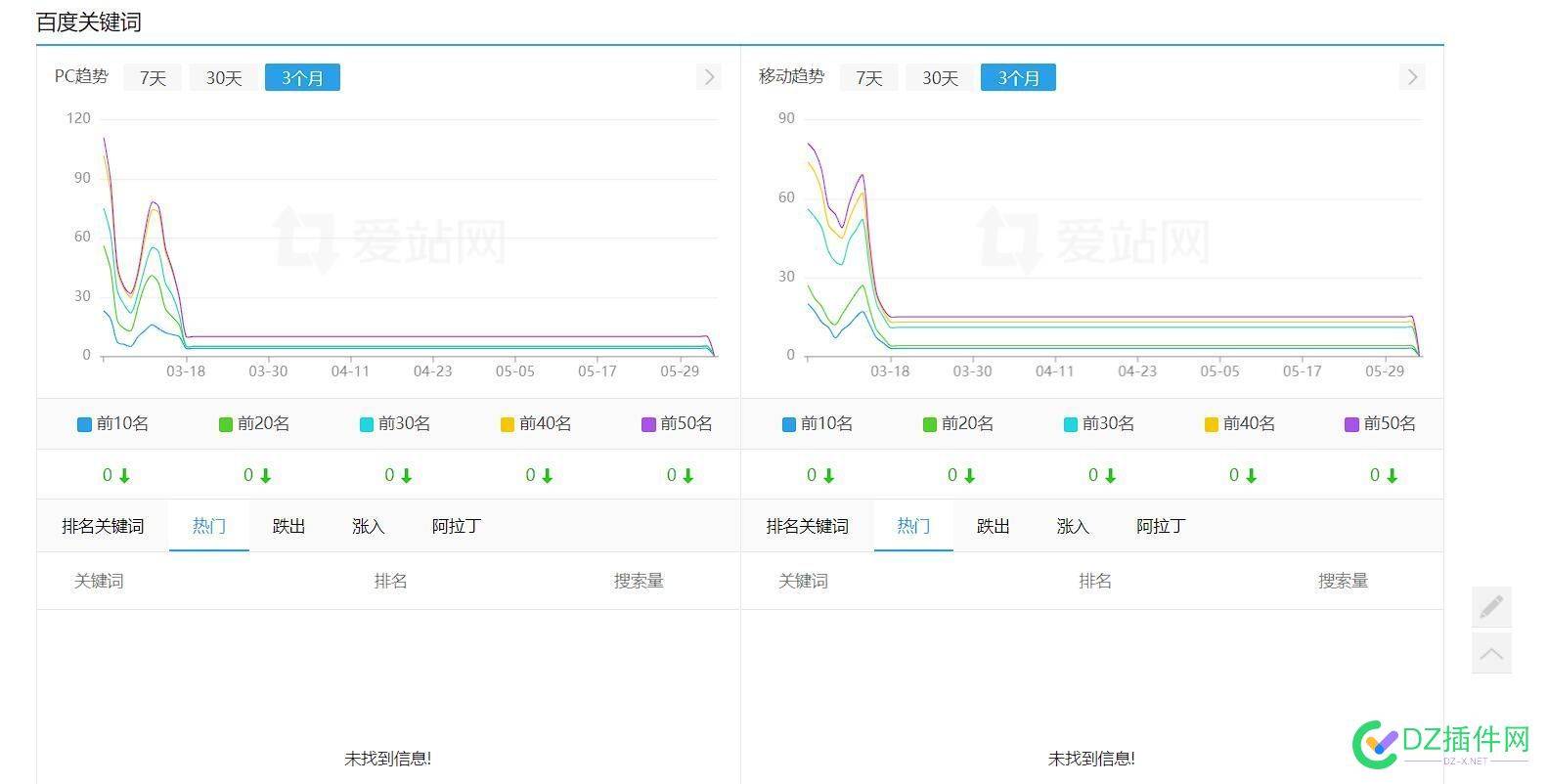The height and width of the screenshot is (784, 1548).
Task: Click the pencil edit floating icon
Action: [1491, 607]
